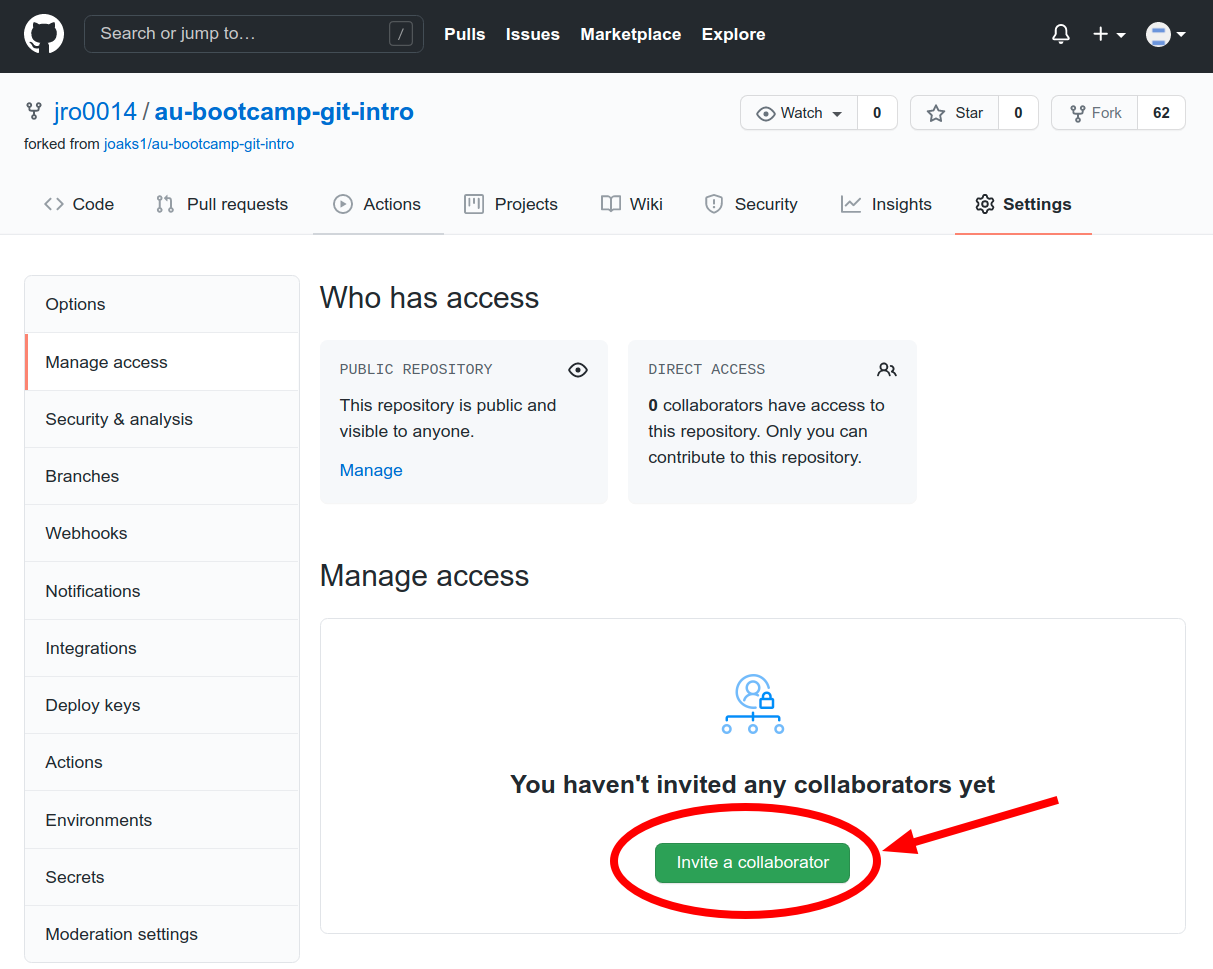
Task: Open Notifications in the settings sidebar
Action: [x=162, y=591]
